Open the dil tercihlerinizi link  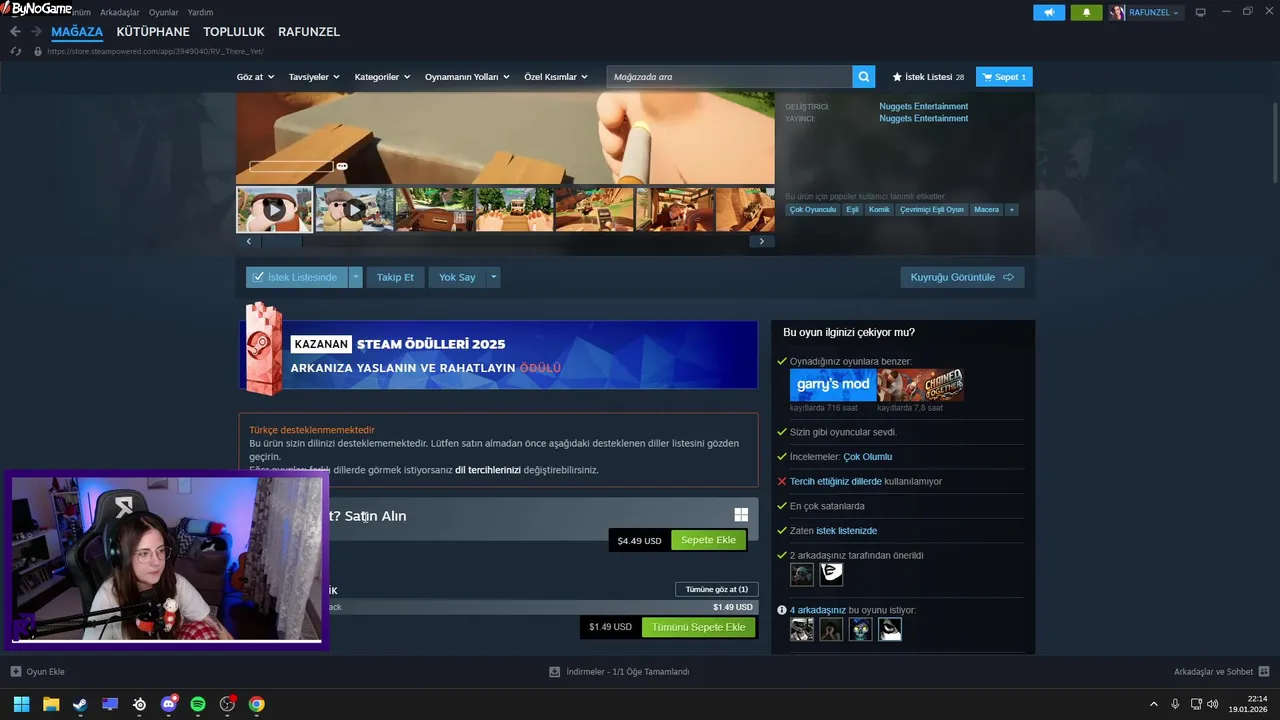pyautogui.click(x=488, y=470)
